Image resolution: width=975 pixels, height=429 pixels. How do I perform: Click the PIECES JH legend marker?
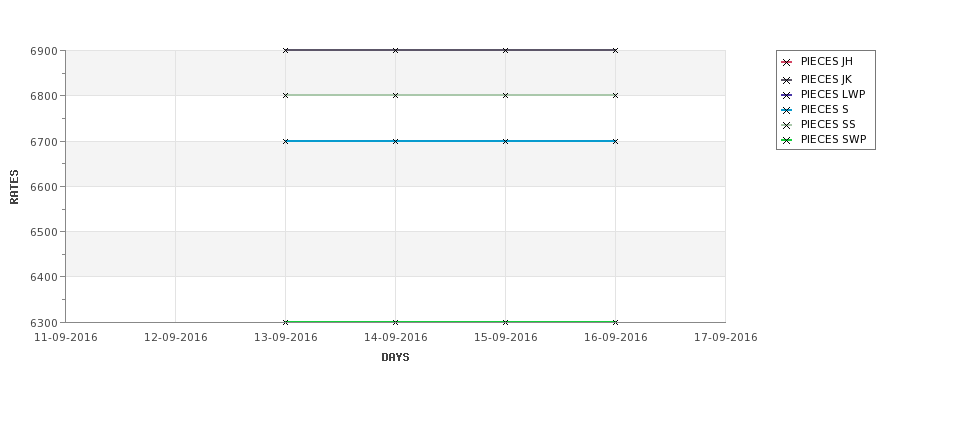click(787, 62)
